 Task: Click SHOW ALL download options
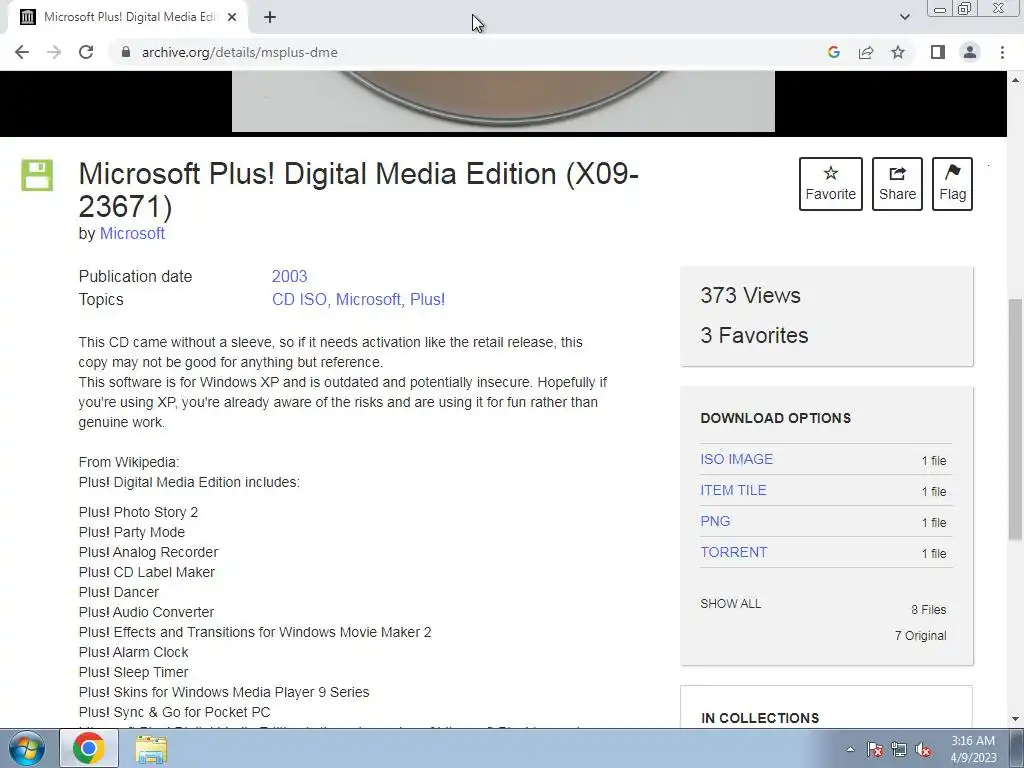730,603
